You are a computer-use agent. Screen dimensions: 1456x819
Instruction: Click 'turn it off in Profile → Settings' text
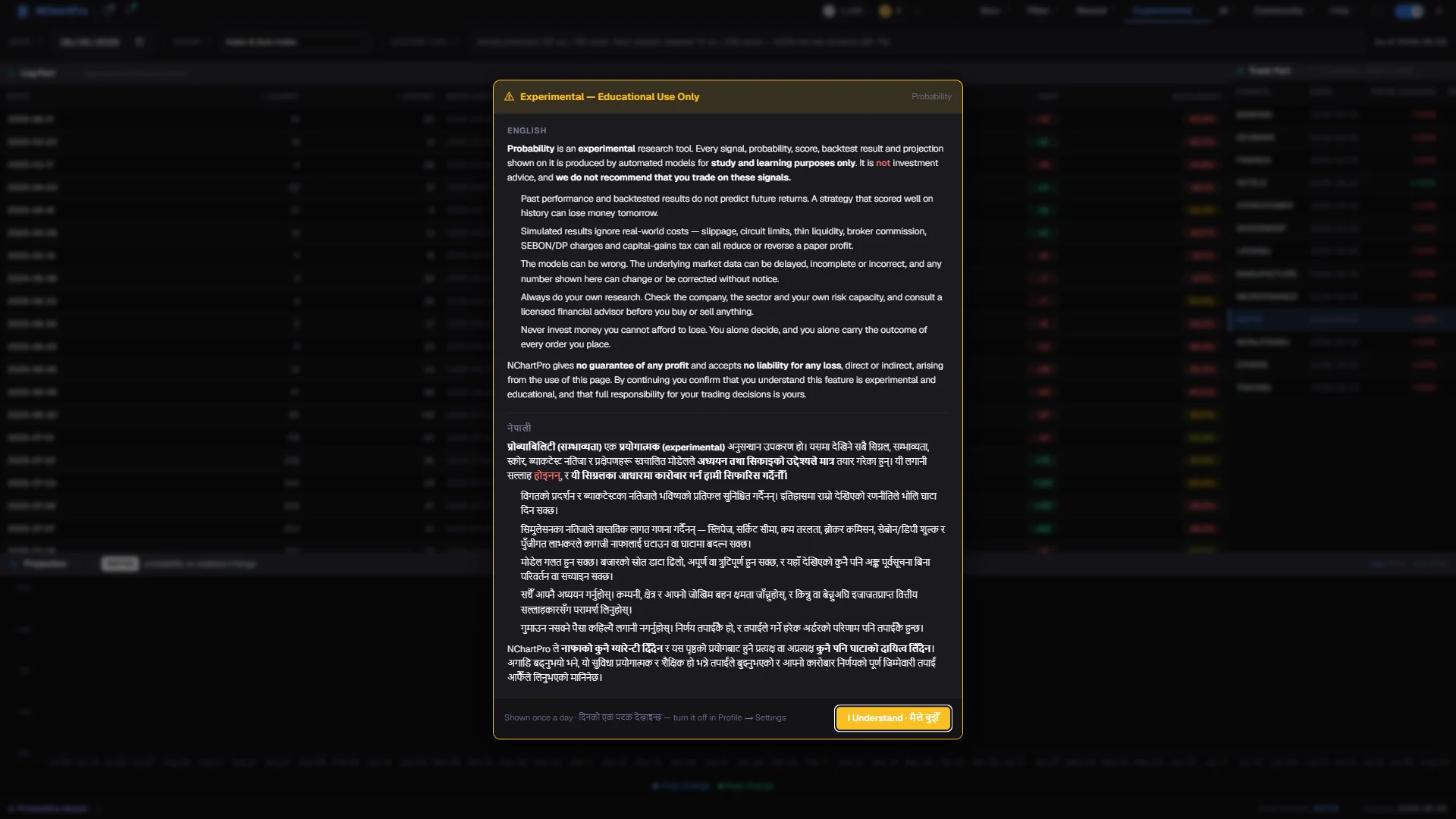click(x=730, y=717)
